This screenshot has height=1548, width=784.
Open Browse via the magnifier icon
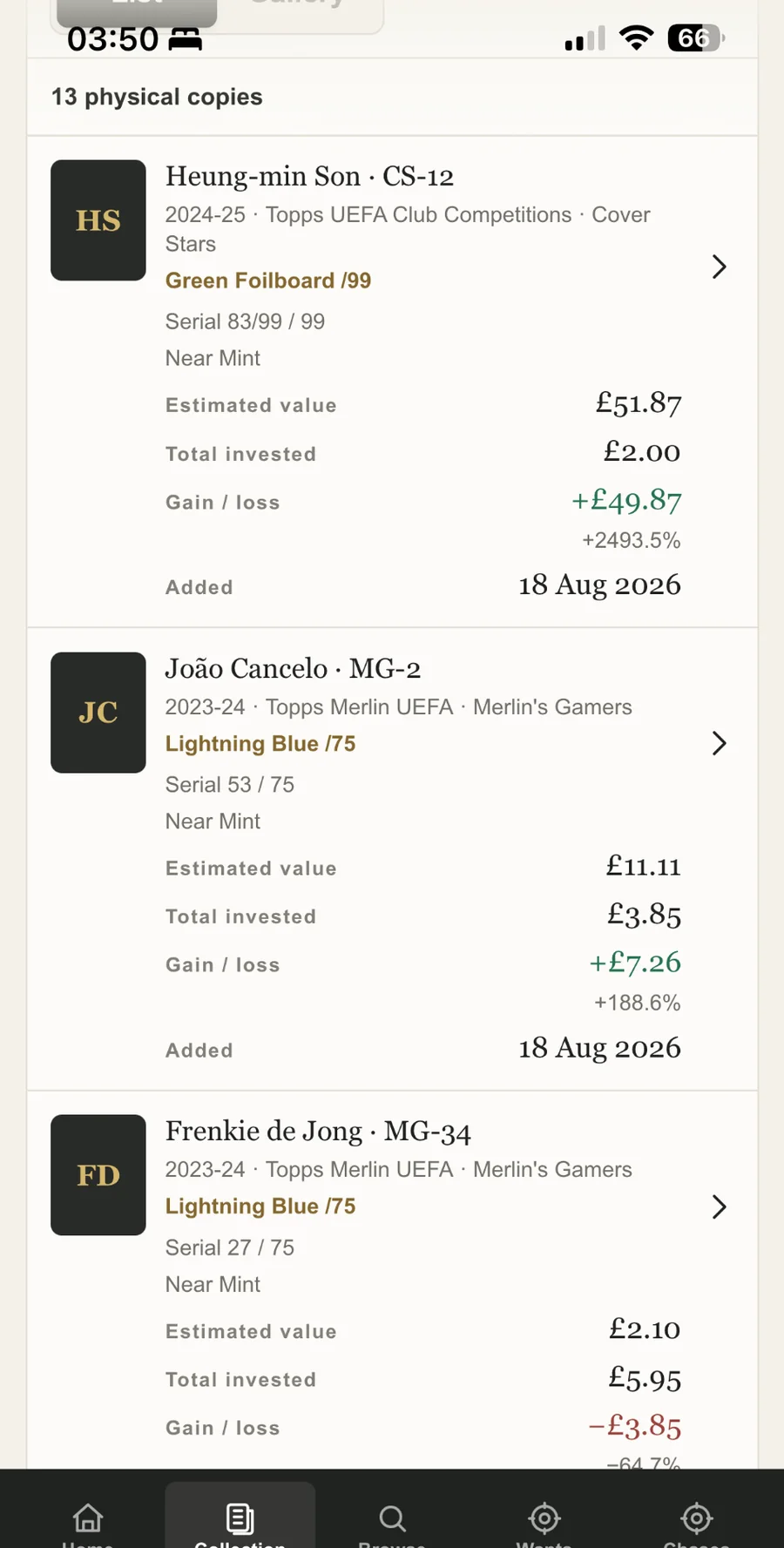392,1518
